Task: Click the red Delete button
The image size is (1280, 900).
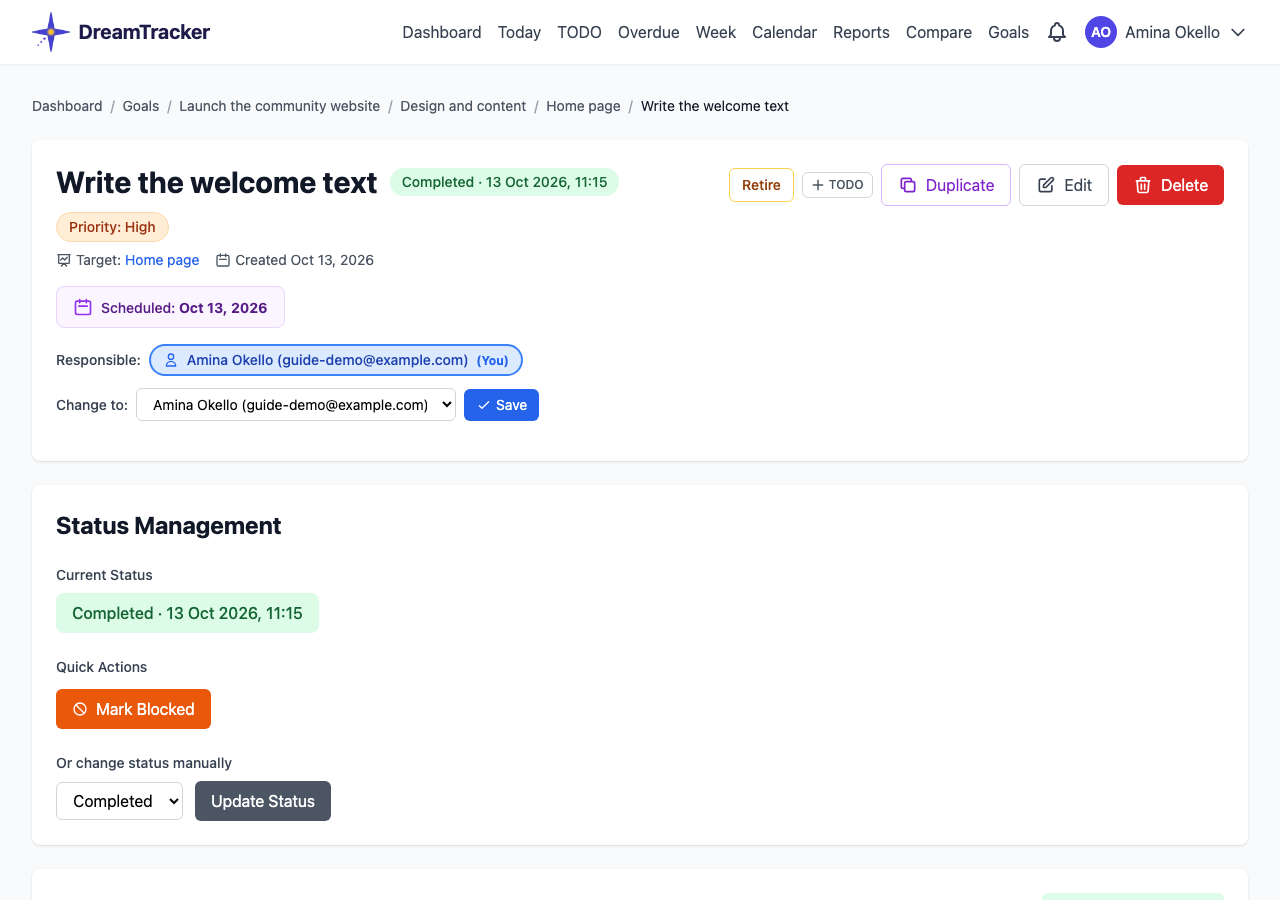Action: click(x=1170, y=185)
